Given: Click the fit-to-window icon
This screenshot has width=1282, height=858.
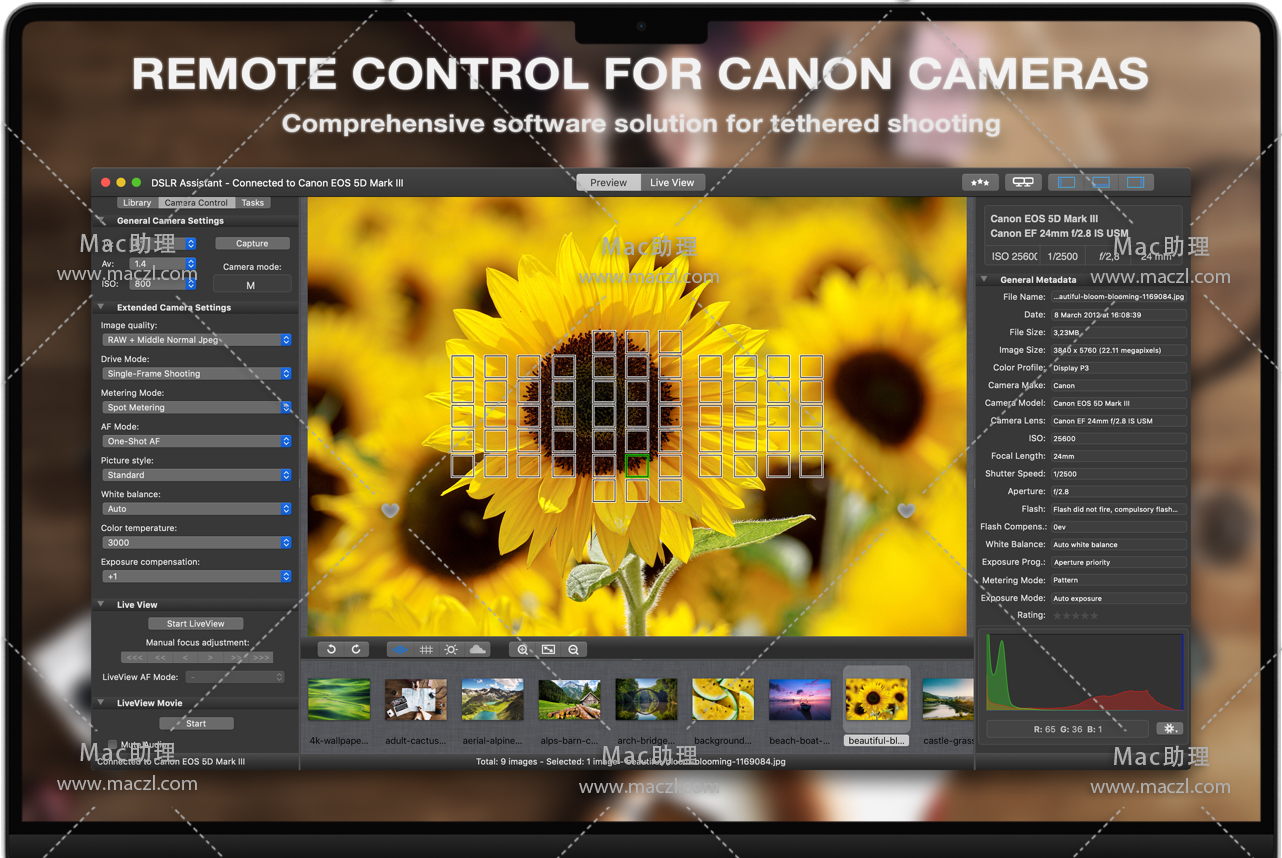Looking at the screenshot, I should (x=548, y=650).
